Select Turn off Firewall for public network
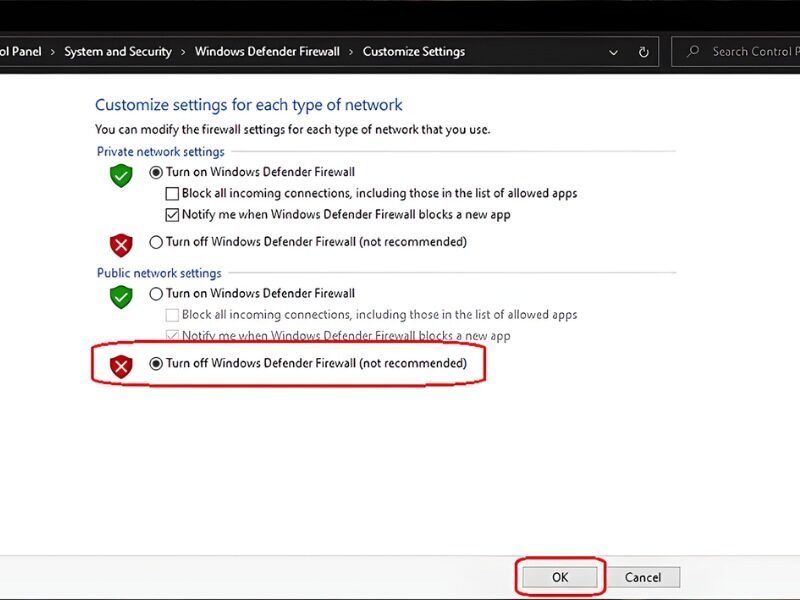This screenshot has width=800, height=600. 156,364
